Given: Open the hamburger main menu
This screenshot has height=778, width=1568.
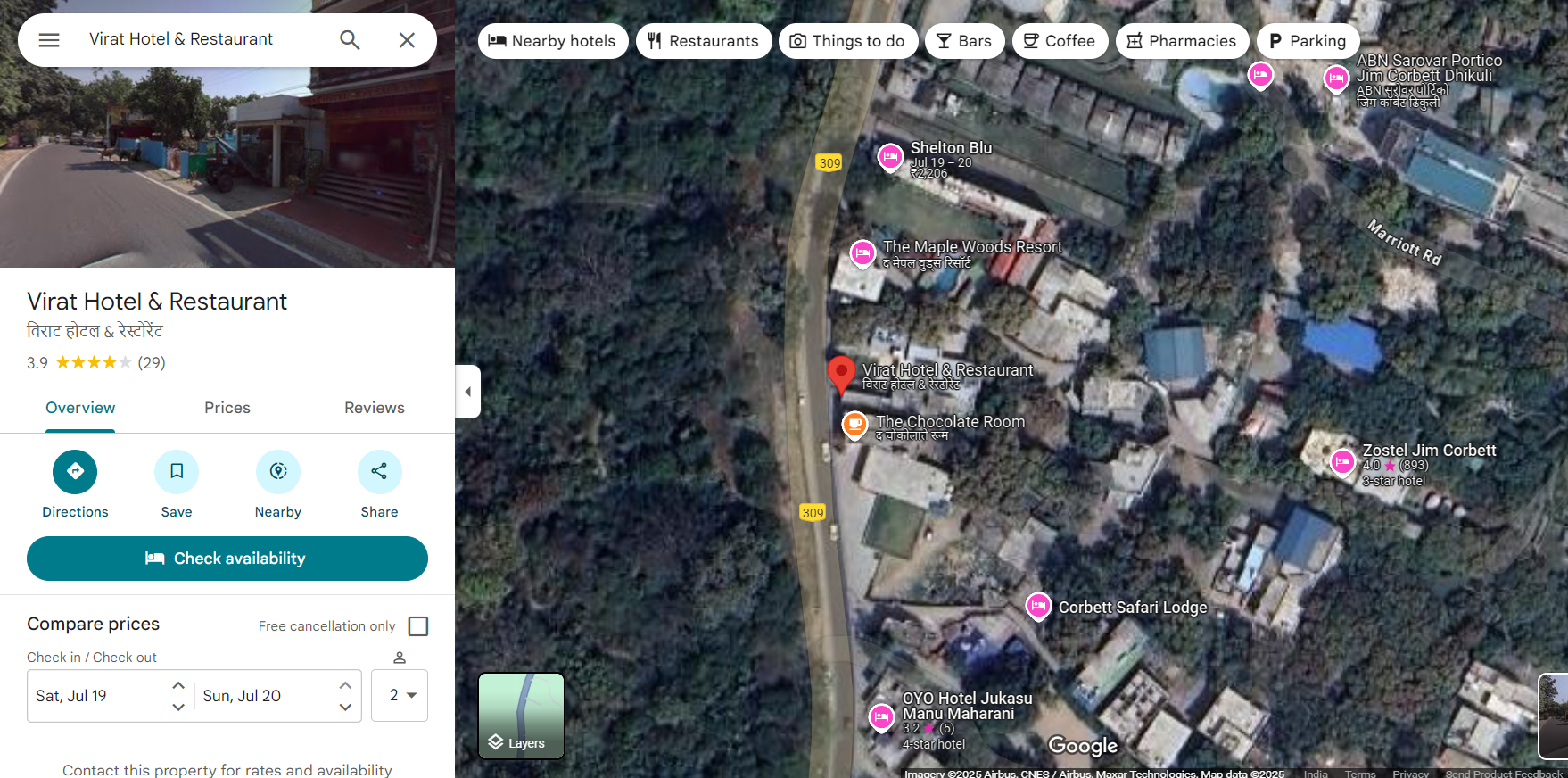Looking at the screenshot, I should [49, 40].
